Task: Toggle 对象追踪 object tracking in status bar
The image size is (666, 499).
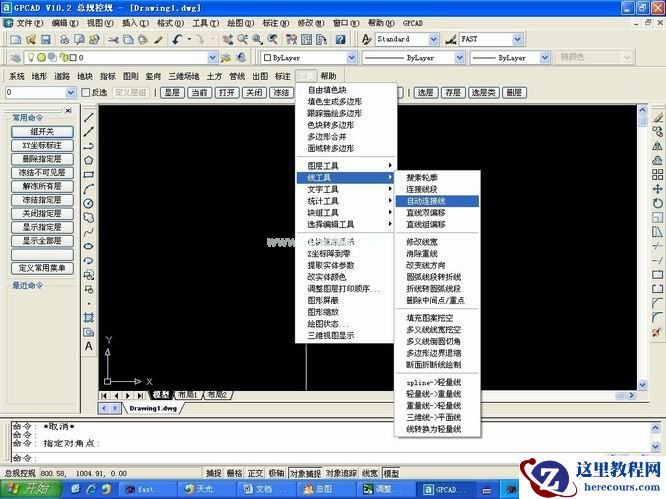Action: coord(341,473)
